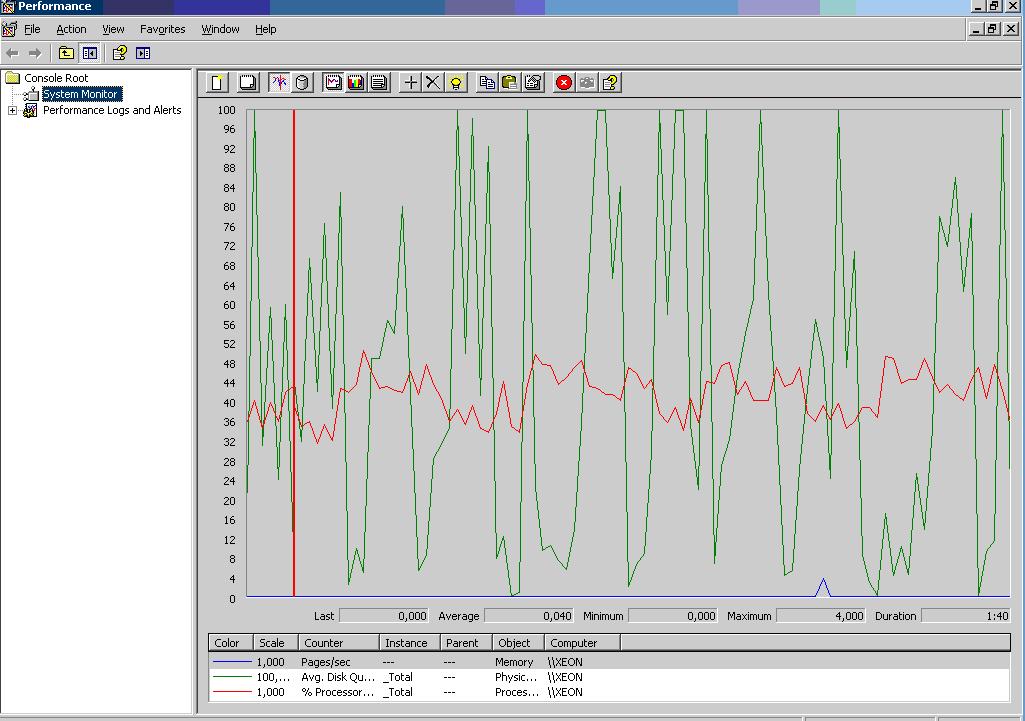Click the Highlight lightbulb icon
1025x721 pixels.
pyautogui.click(x=456, y=82)
